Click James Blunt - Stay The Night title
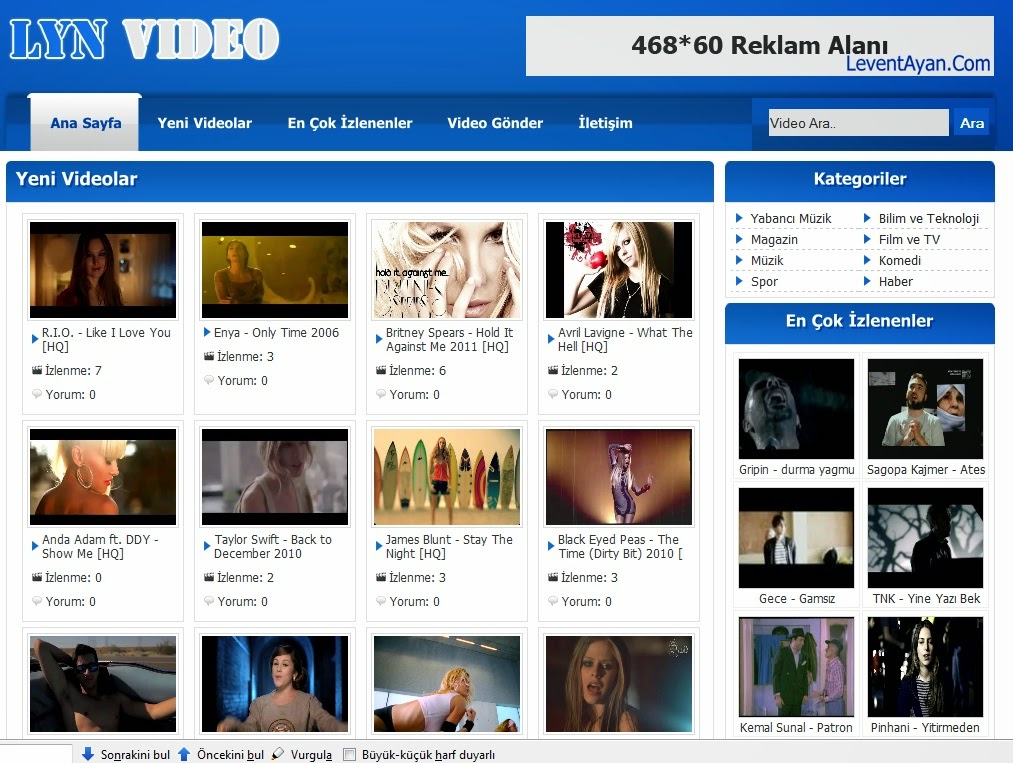Image resolution: width=1013 pixels, height=763 pixels. click(449, 546)
